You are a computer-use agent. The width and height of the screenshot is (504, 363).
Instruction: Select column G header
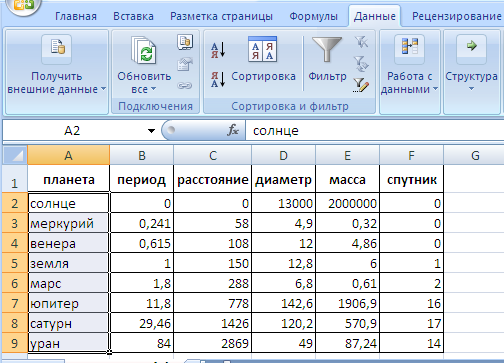coord(475,155)
